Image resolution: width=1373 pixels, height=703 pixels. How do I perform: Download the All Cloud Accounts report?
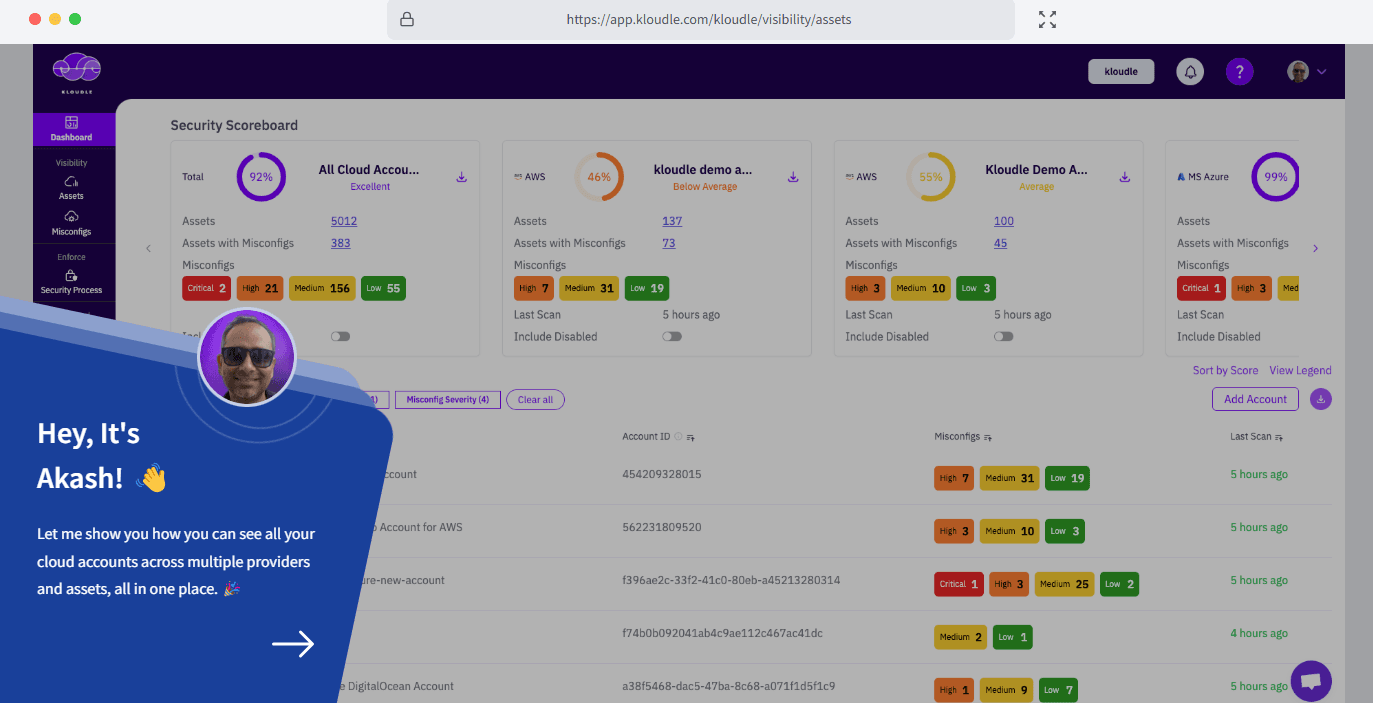461,176
